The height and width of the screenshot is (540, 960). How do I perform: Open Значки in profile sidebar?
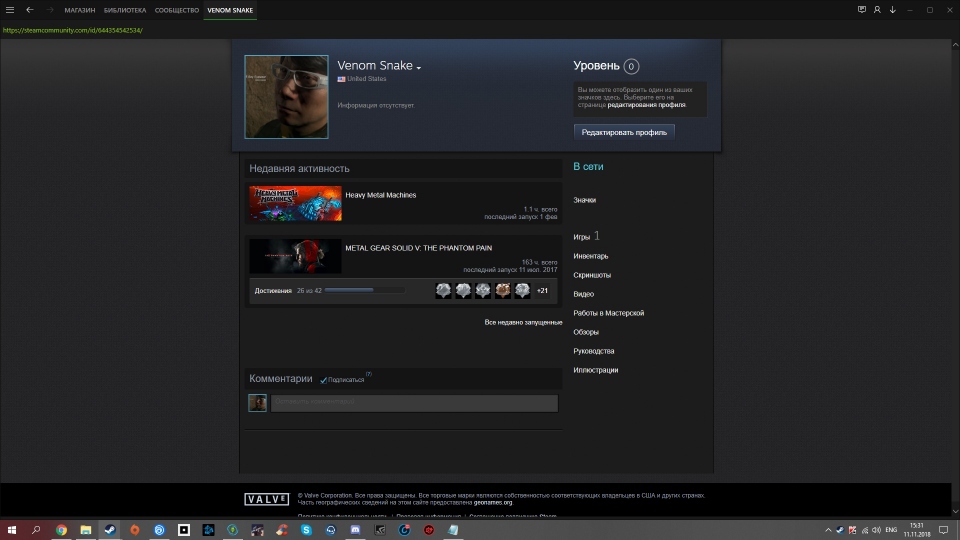pos(585,200)
